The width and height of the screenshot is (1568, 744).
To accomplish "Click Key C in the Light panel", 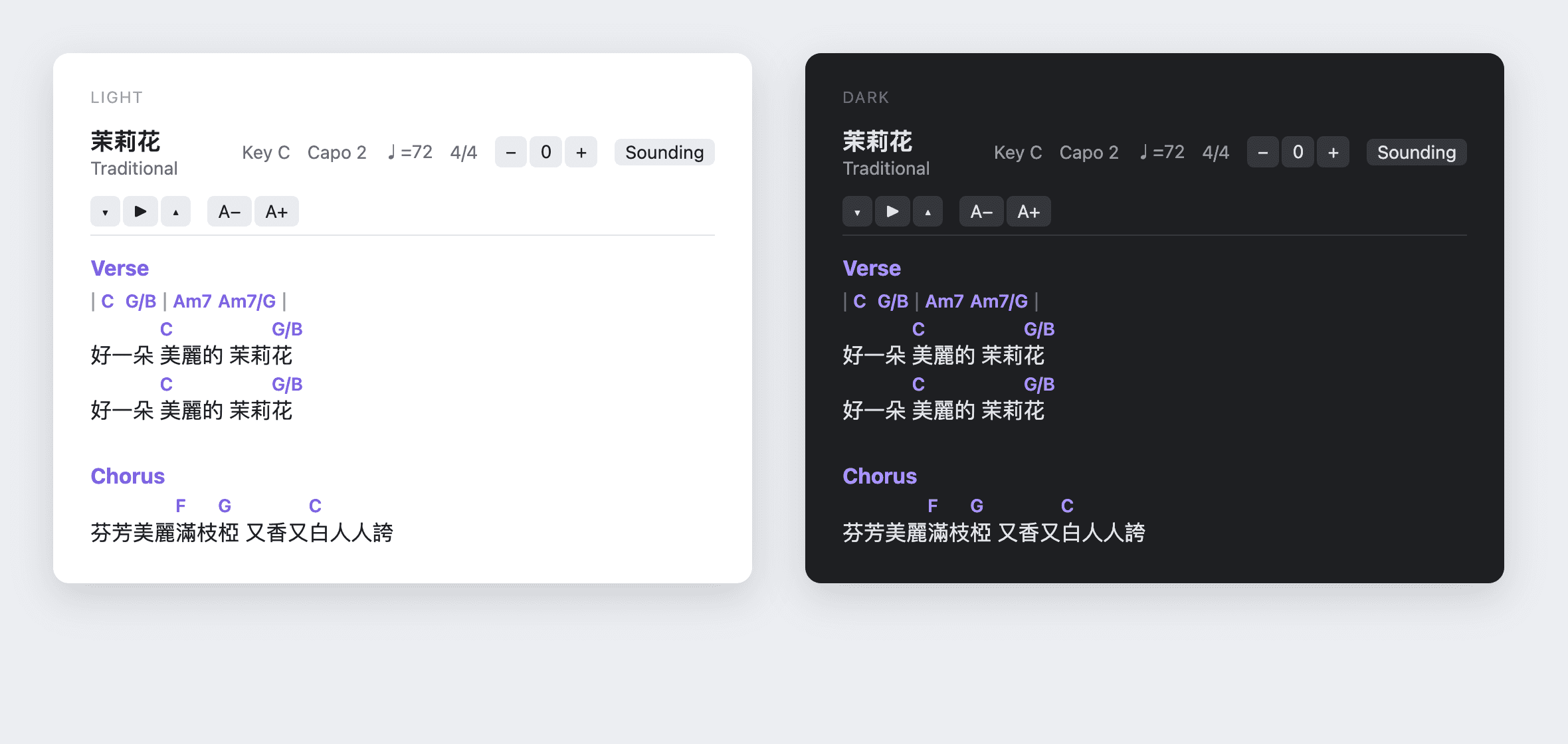I will [x=266, y=153].
